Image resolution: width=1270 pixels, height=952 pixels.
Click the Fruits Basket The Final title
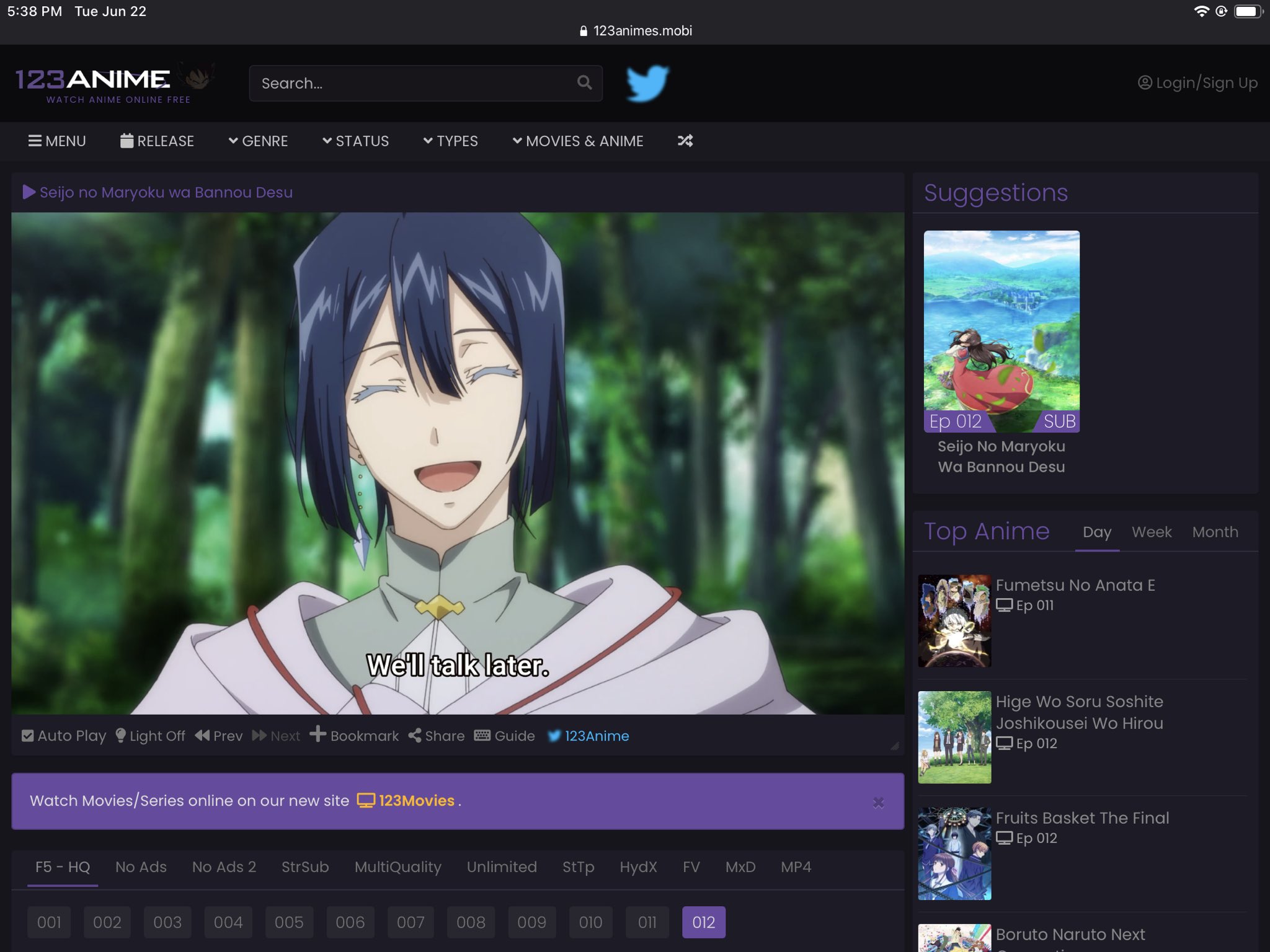[x=1082, y=818]
